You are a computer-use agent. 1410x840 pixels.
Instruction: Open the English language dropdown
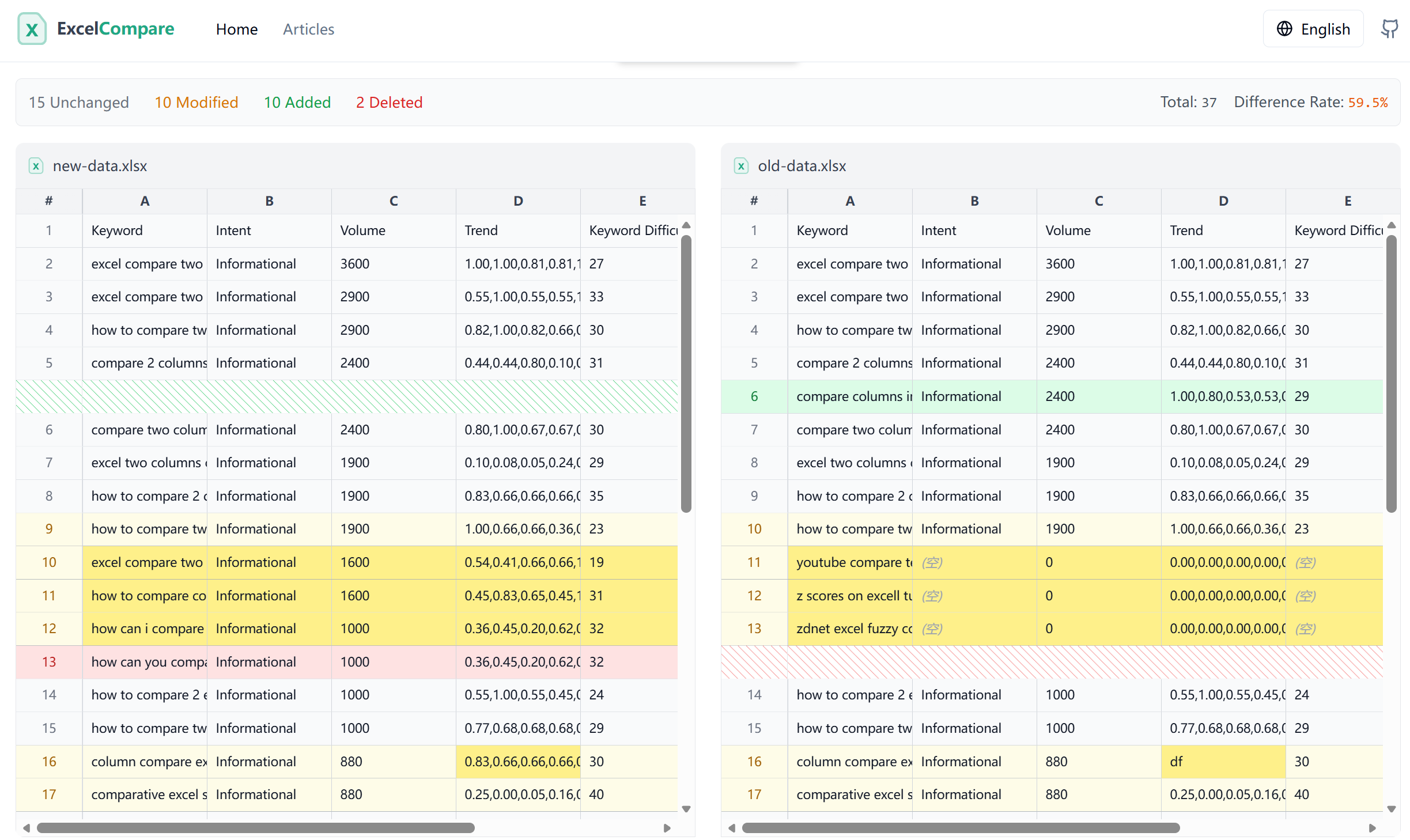1313,29
